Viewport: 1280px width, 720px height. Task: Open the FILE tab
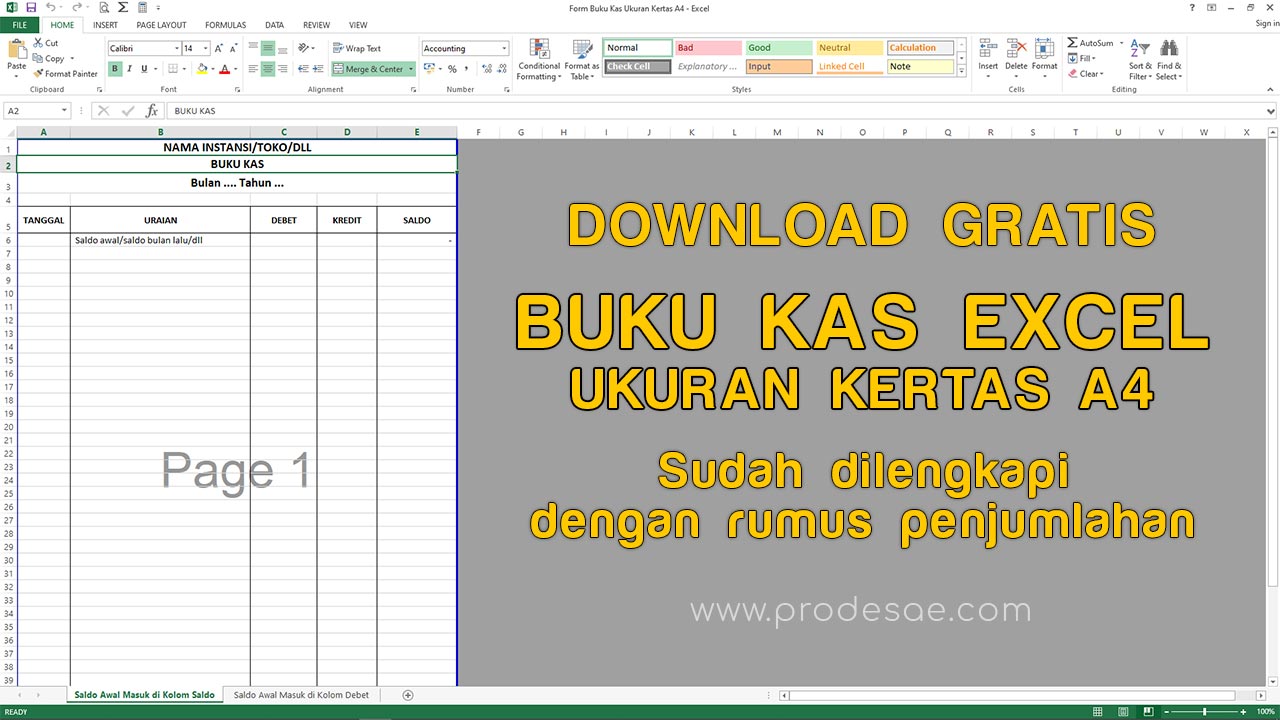pos(19,25)
